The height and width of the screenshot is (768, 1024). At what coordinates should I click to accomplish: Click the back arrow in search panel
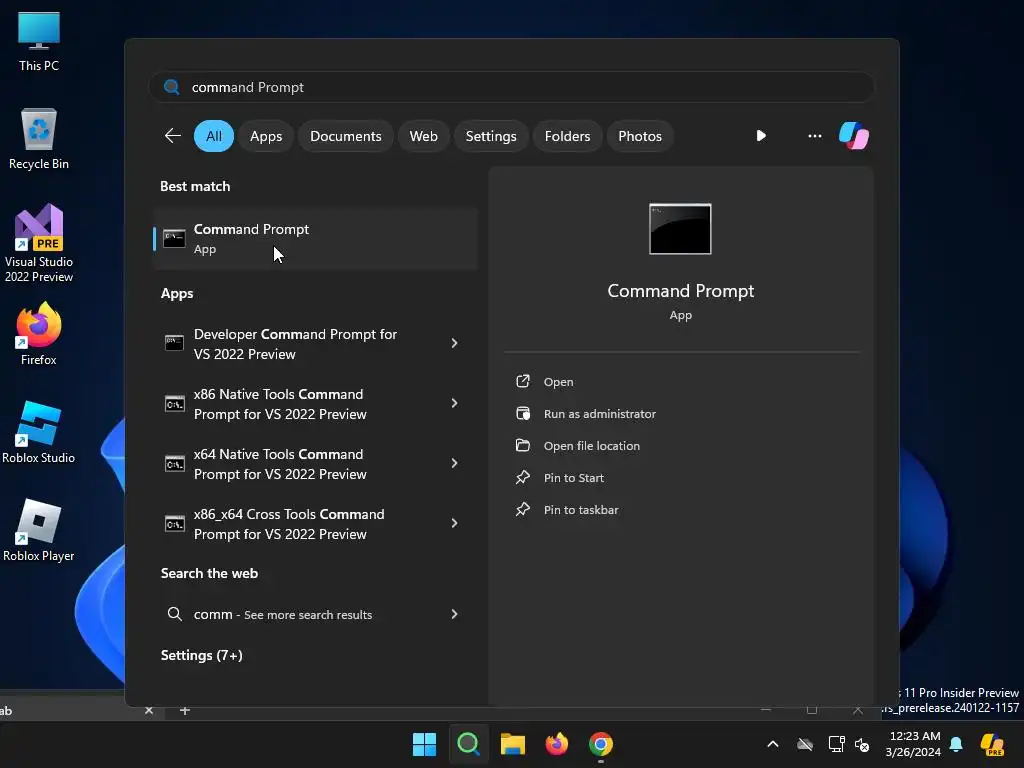pos(172,136)
